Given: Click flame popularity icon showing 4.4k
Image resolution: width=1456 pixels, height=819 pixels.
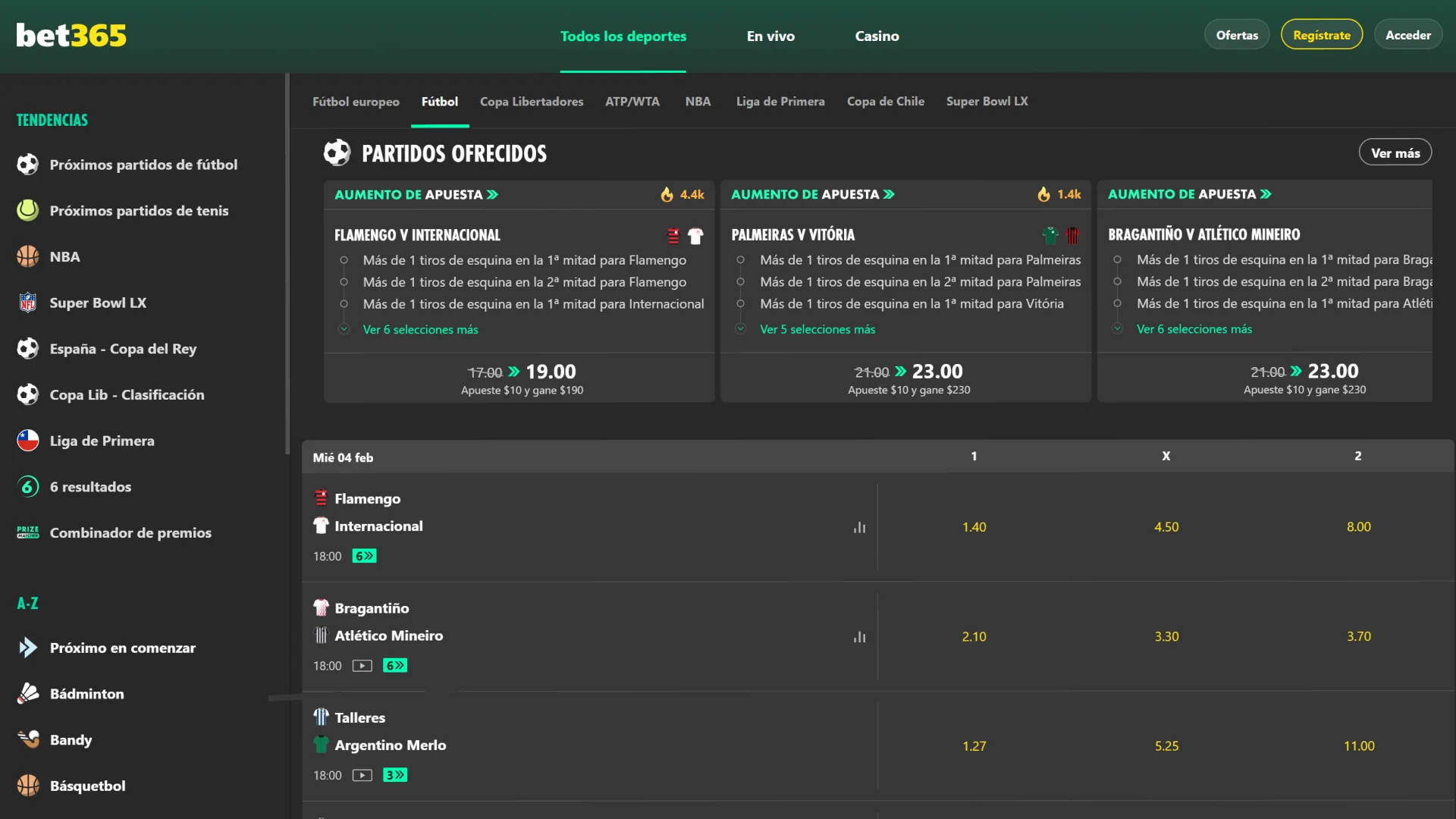Looking at the screenshot, I should 667,195.
